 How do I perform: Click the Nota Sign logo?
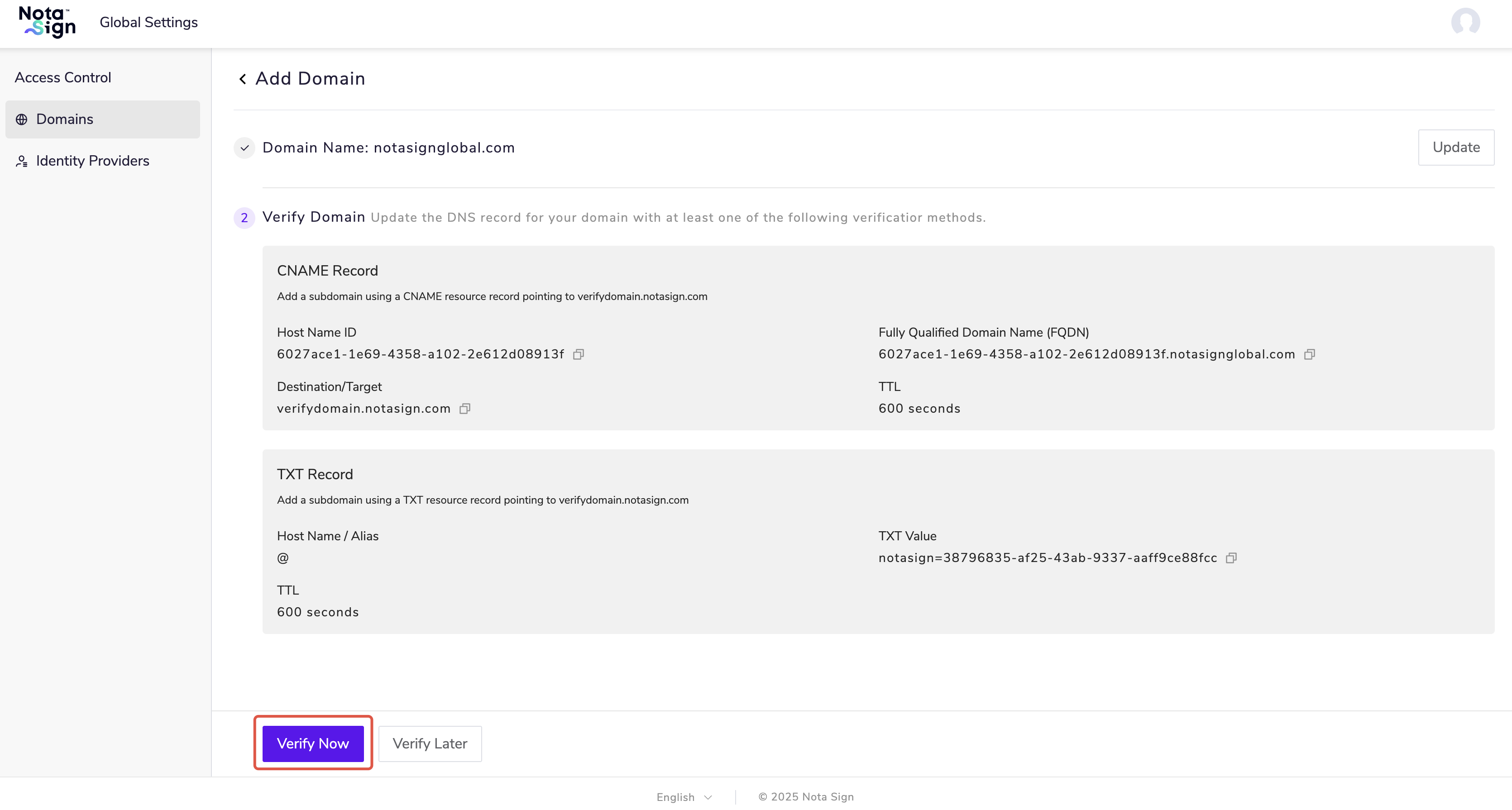point(47,22)
